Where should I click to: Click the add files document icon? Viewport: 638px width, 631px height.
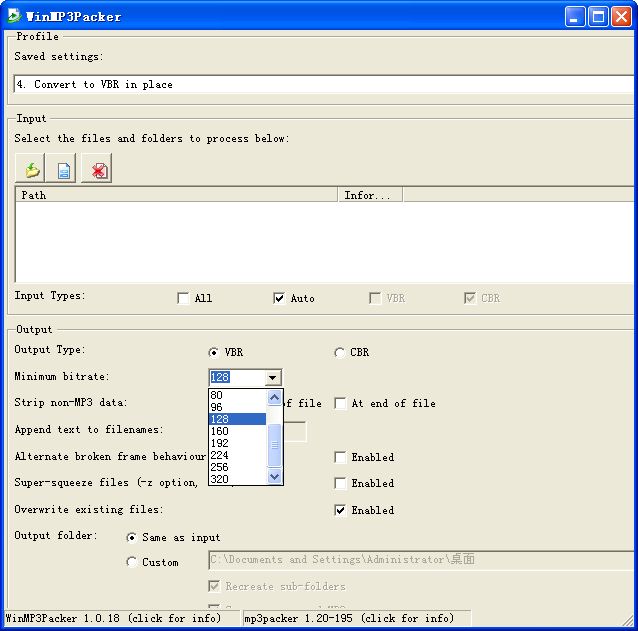[61, 168]
